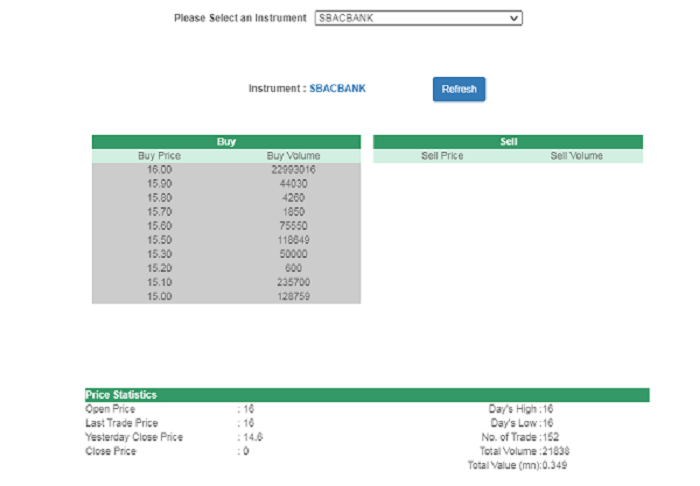Click the 235700 buy volume value
This screenshot has height=486, width=700.
click(x=293, y=283)
